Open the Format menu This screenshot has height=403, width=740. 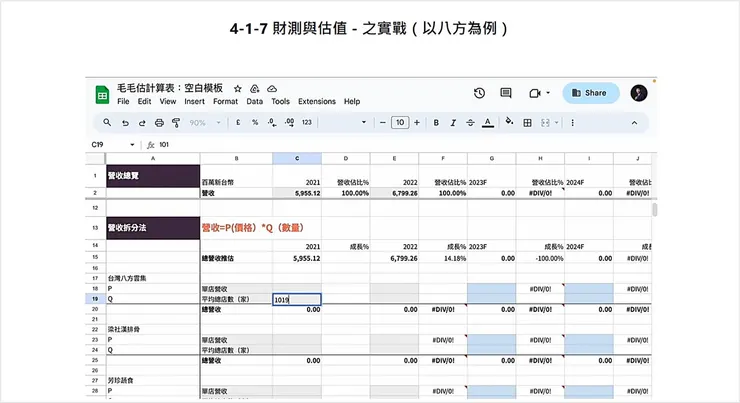point(225,101)
